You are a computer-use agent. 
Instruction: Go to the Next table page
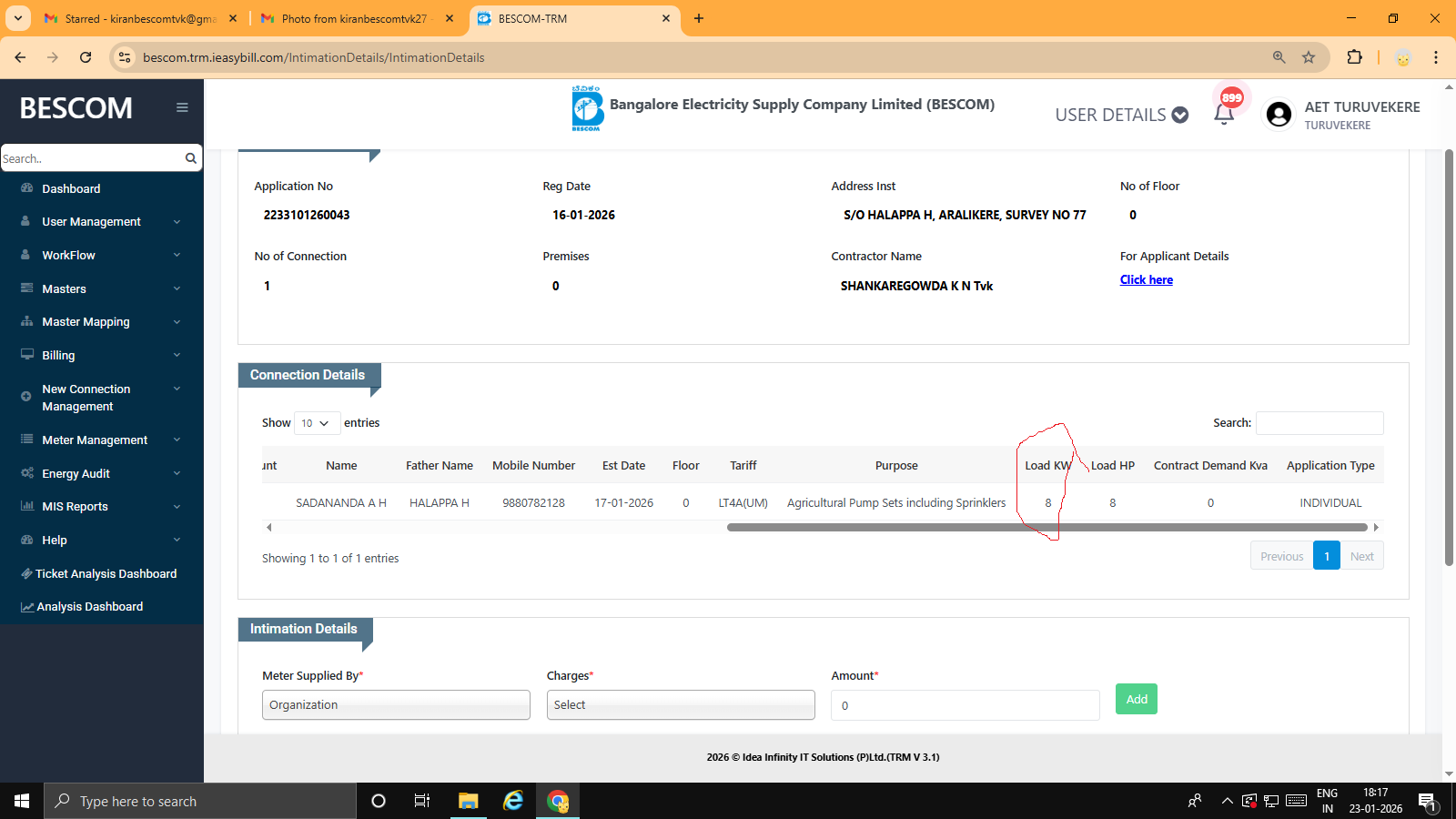pyautogui.click(x=1362, y=556)
